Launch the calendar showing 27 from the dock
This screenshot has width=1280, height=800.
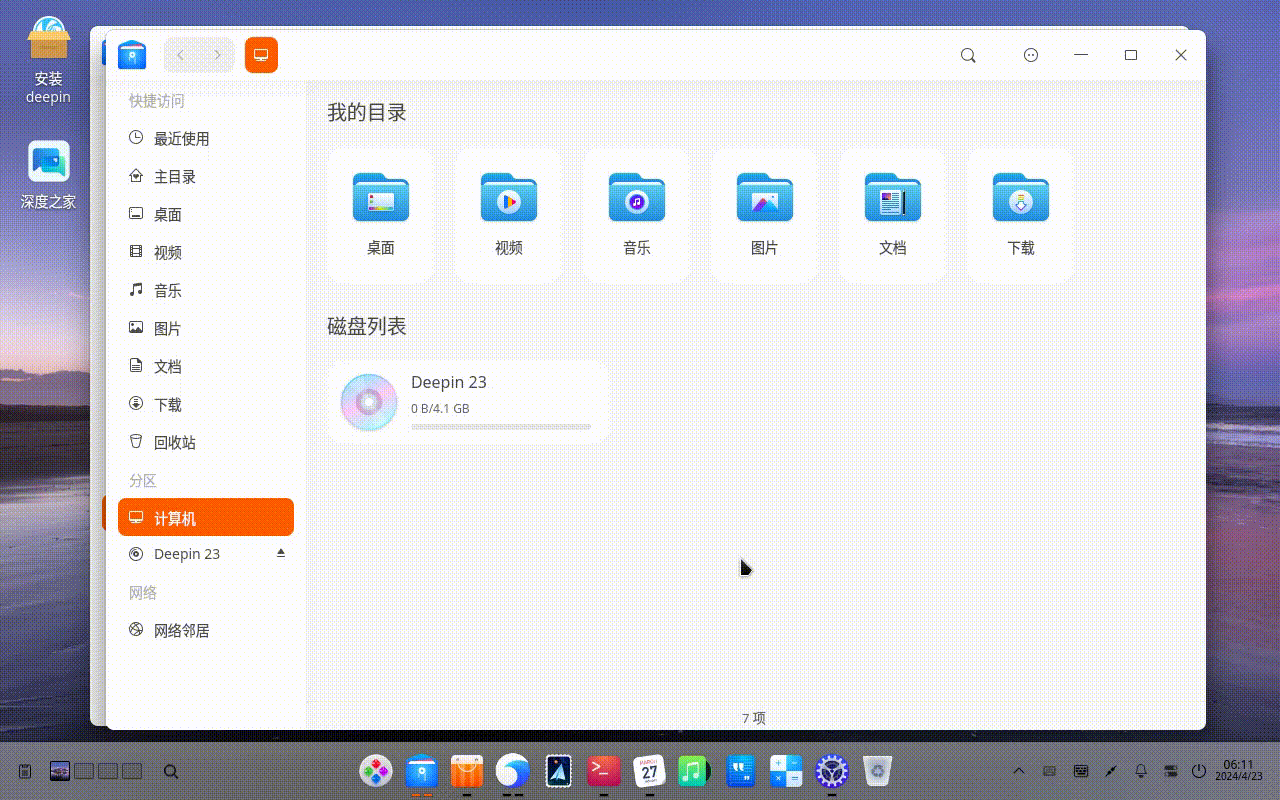coord(648,771)
